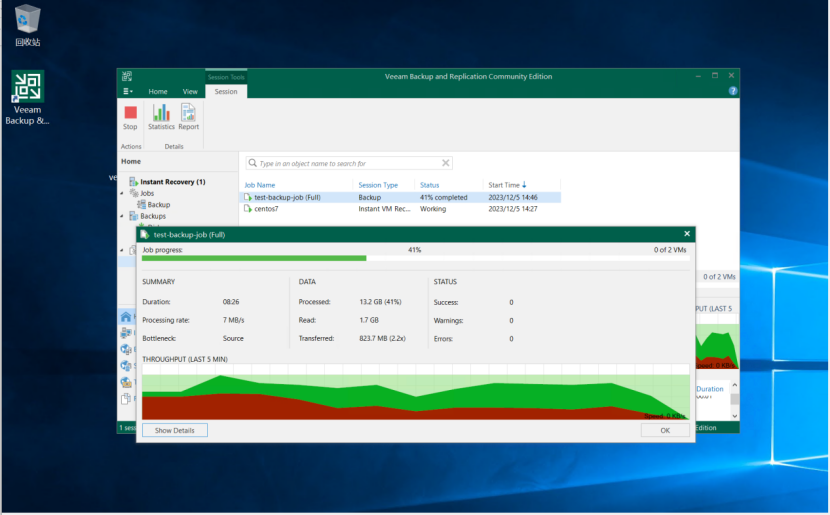
Task: Open the Storage Infrastructure sidebar icon
Action: [x=126, y=366]
